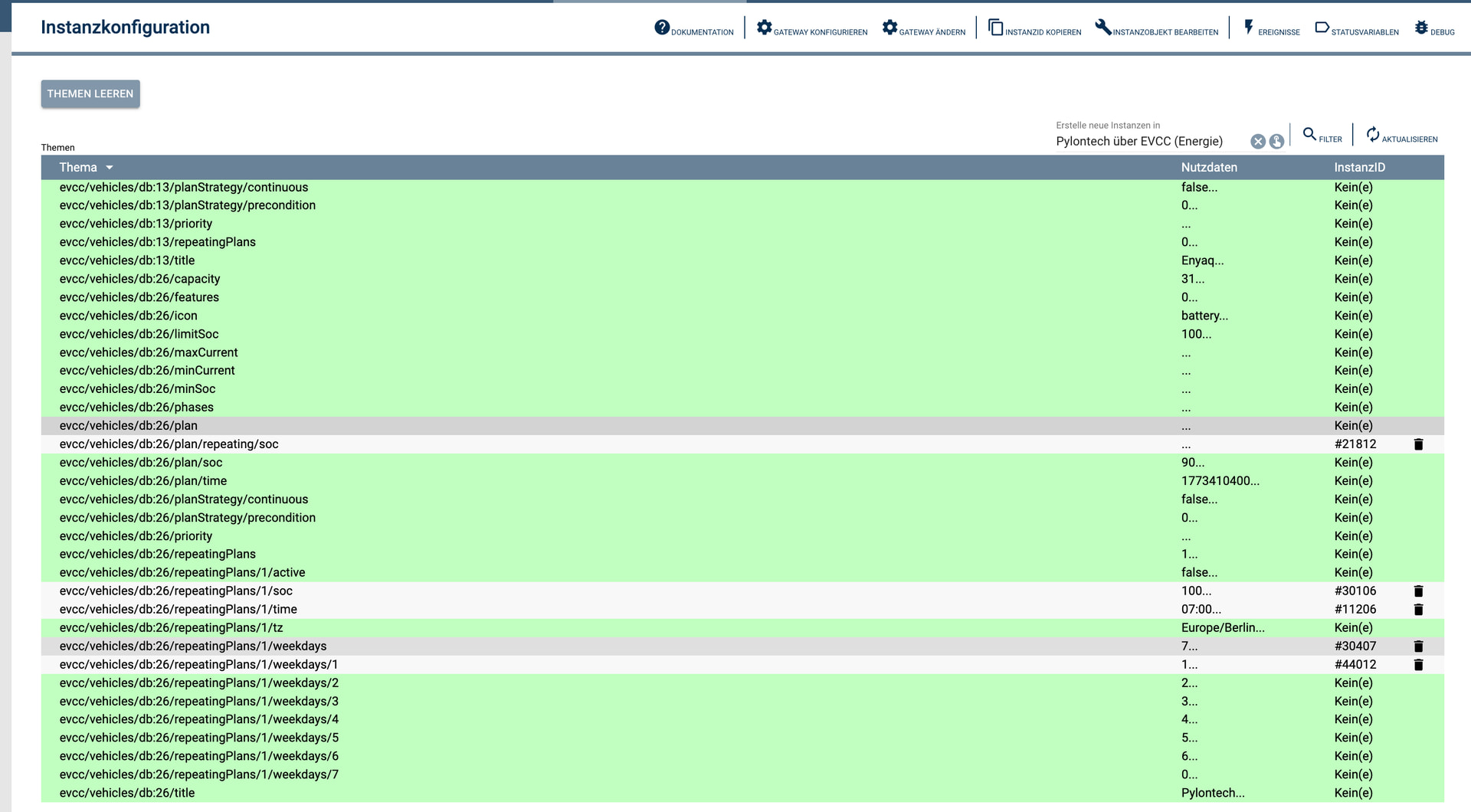Screen dimensions: 1471x812
Task: Refresh the list with Aktualisieren
Action: click(x=1401, y=136)
